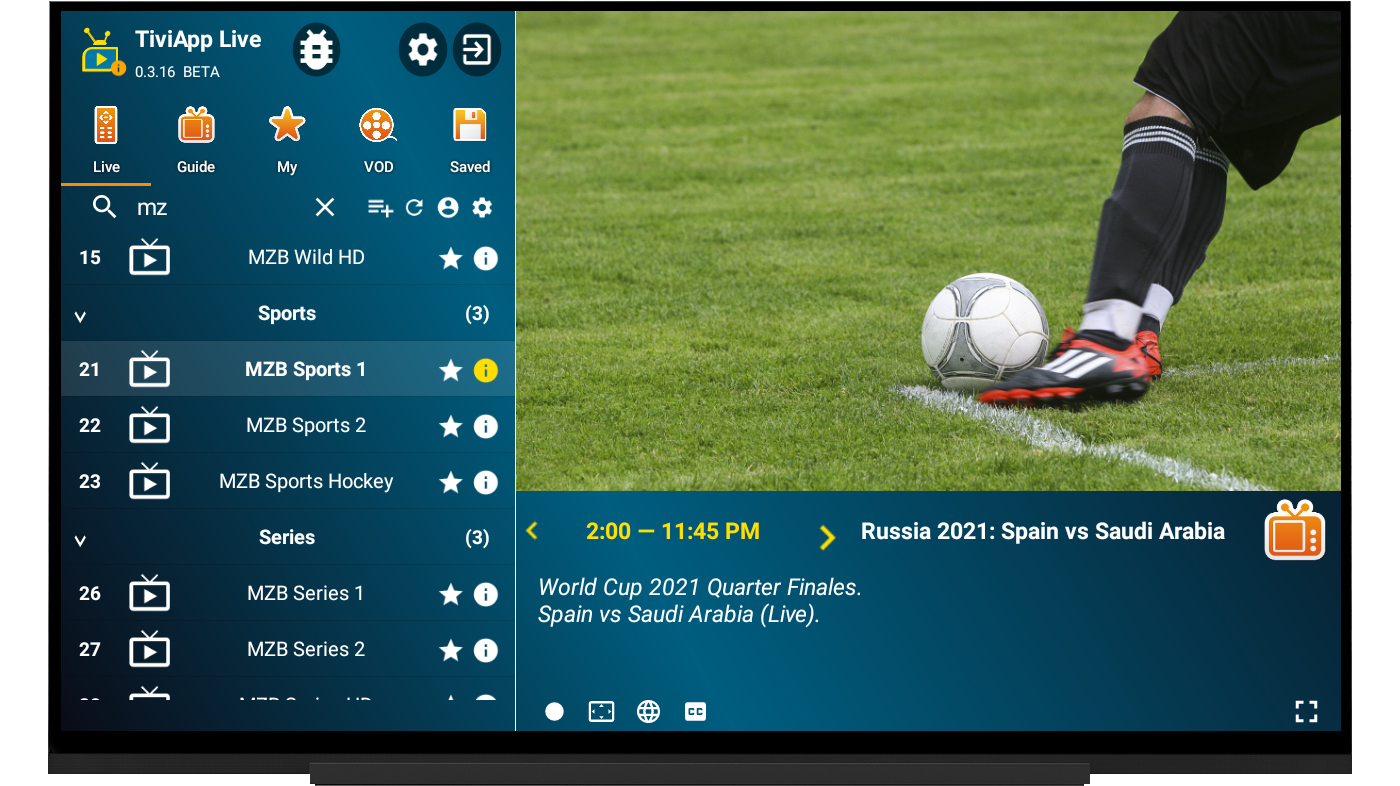Click the add playlist icon
1400x786 pixels.
coord(380,208)
